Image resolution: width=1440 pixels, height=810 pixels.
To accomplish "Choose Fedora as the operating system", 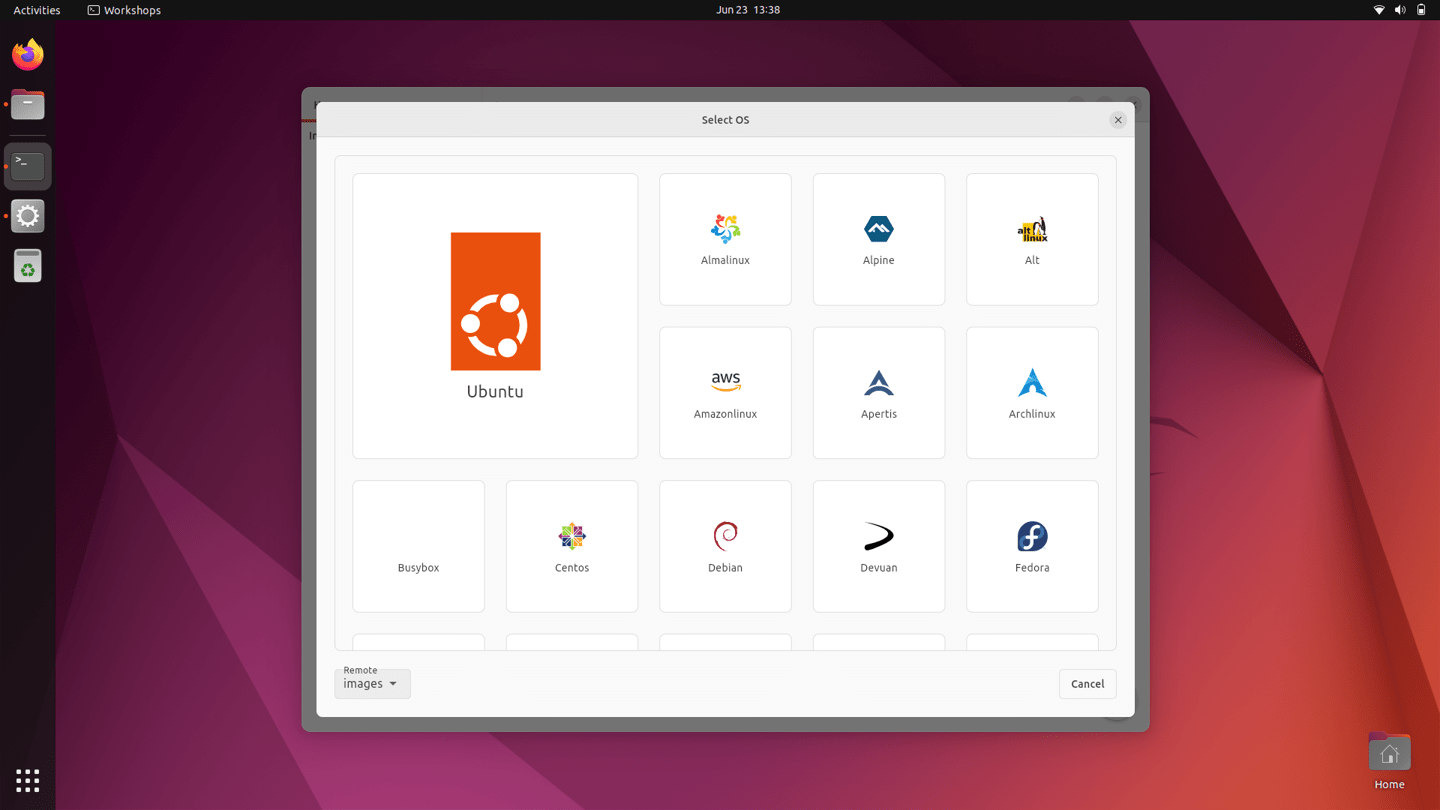I will click(x=1031, y=546).
